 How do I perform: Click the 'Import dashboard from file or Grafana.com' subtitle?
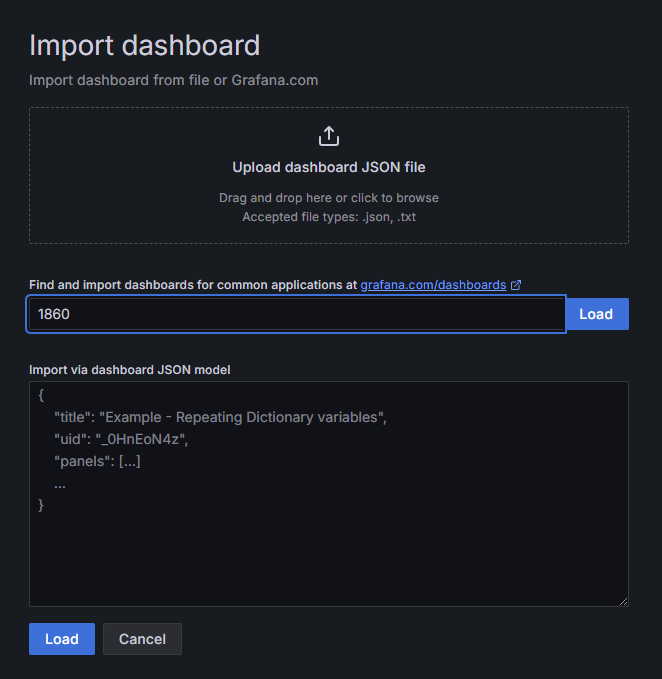[x=173, y=80]
